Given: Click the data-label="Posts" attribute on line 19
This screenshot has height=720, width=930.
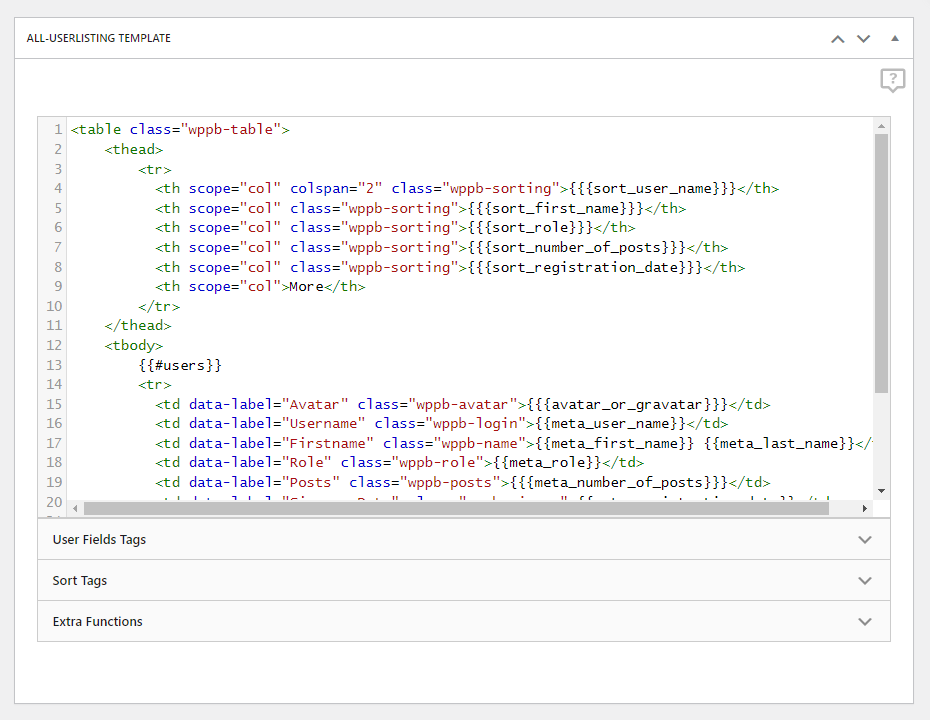Looking at the screenshot, I should pos(264,483).
